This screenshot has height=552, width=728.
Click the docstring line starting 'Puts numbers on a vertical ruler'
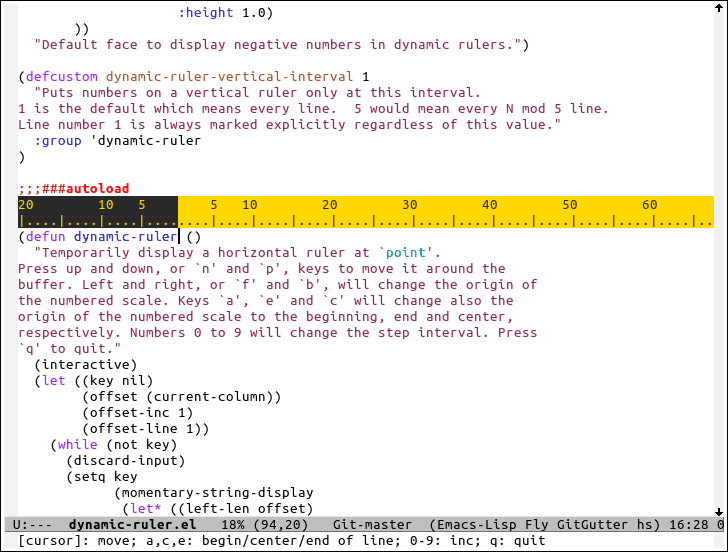click(x=257, y=92)
